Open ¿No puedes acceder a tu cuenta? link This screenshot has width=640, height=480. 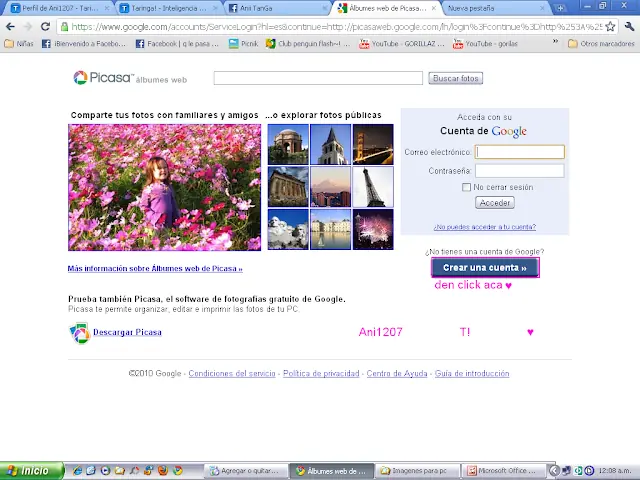tap(484, 227)
